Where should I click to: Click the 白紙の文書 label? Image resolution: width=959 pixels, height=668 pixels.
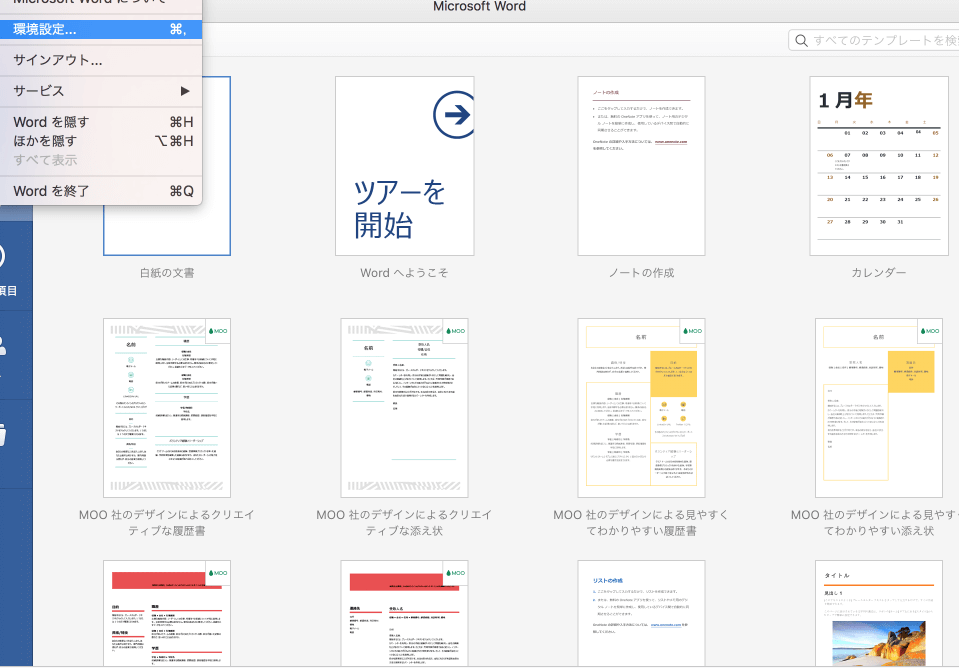click(167, 273)
